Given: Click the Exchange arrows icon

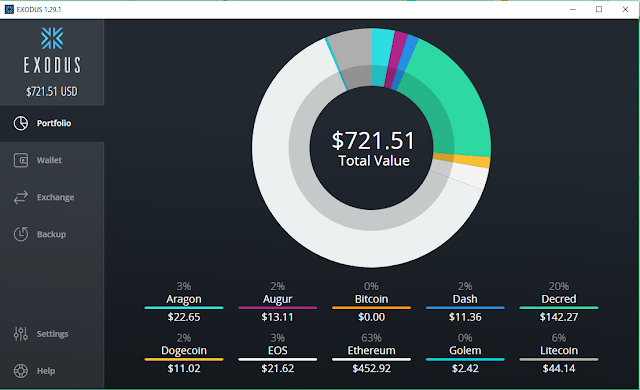Looking at the screenshot, I should [21, 197].
